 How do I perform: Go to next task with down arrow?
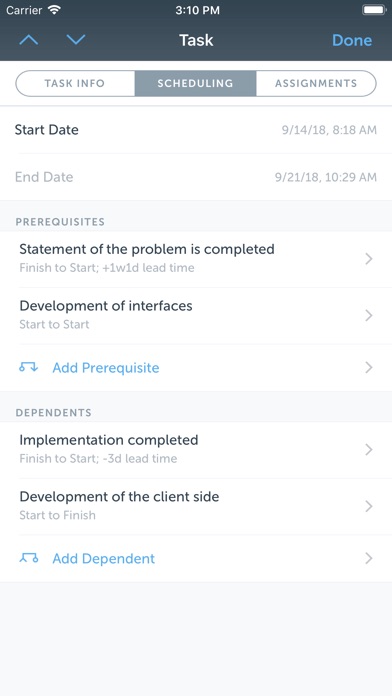pyautogui.click(x=75, y=40)
